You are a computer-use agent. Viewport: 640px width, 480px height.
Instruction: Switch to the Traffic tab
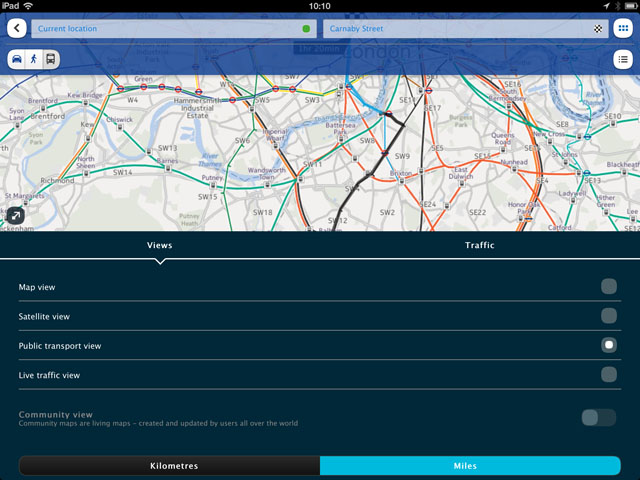[480, 245]
